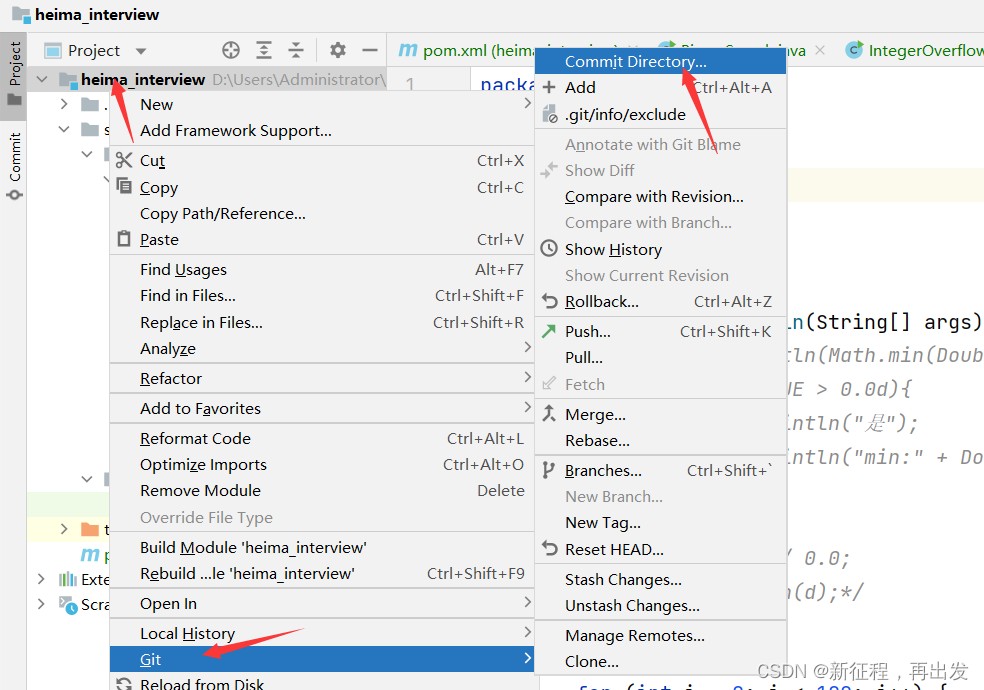Click the Merge icon in Git submenu
This screenshot has width=984, height=690.
(x=549, y=413)
